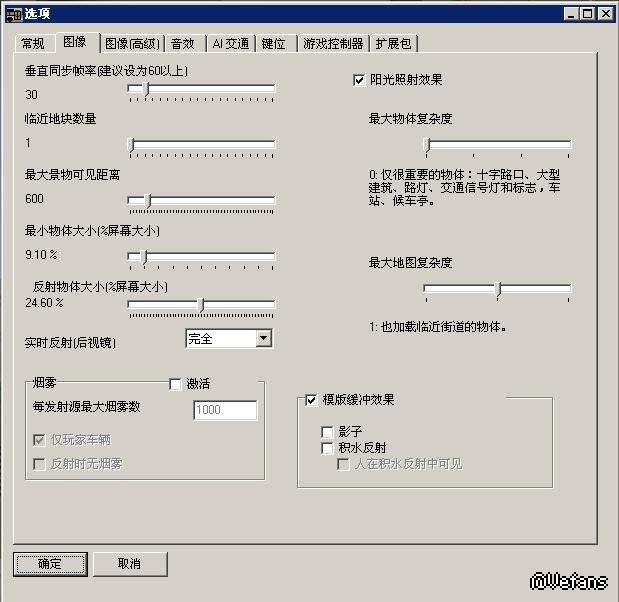Enable the 烟雾 激活 checkbox

point(175,384)
